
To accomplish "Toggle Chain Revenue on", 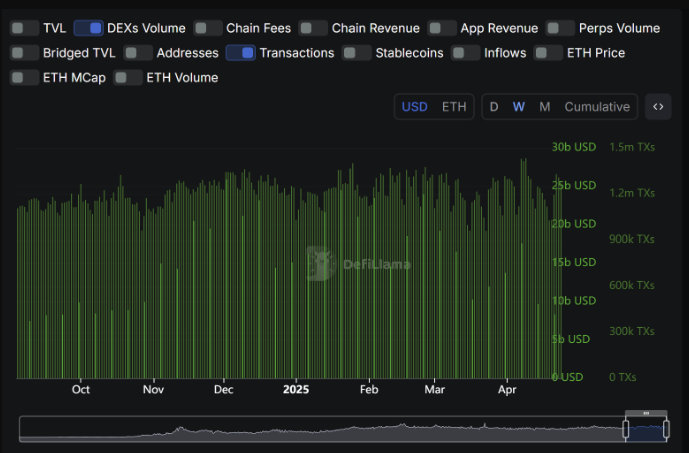I will [x=313, y=28].
